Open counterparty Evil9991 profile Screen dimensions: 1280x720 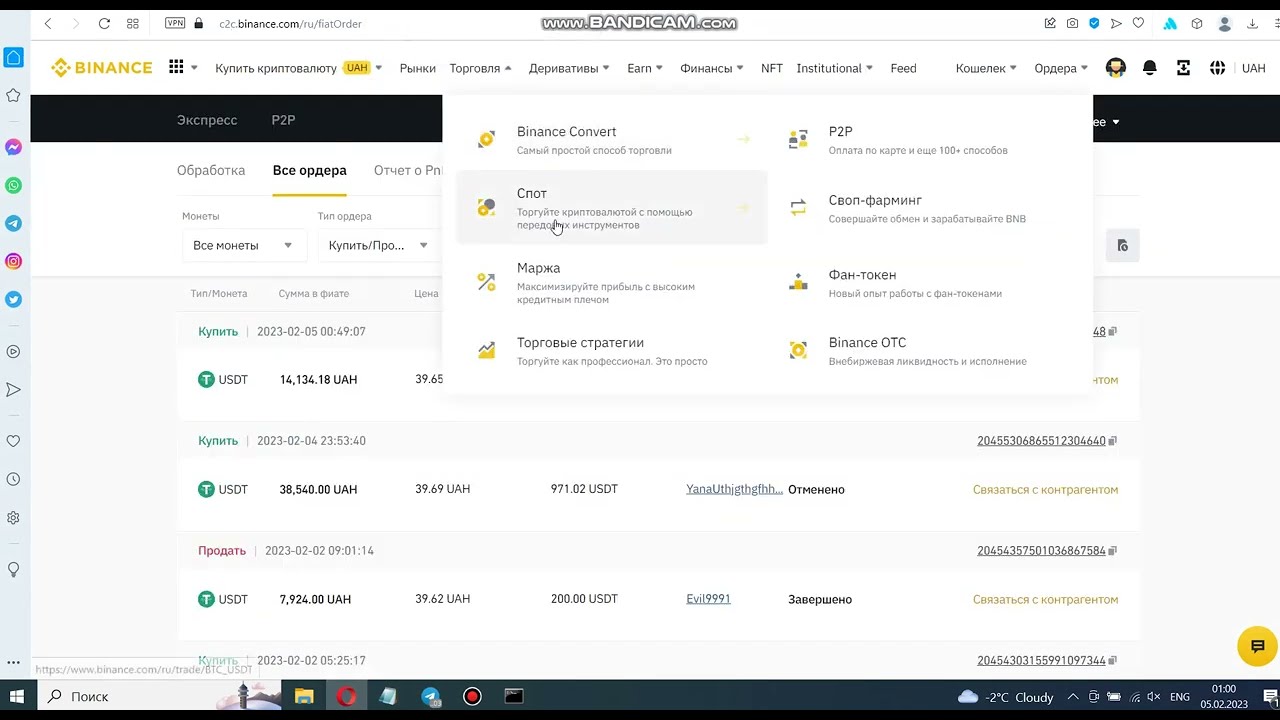pyautogui.click(x=708, y=599)
